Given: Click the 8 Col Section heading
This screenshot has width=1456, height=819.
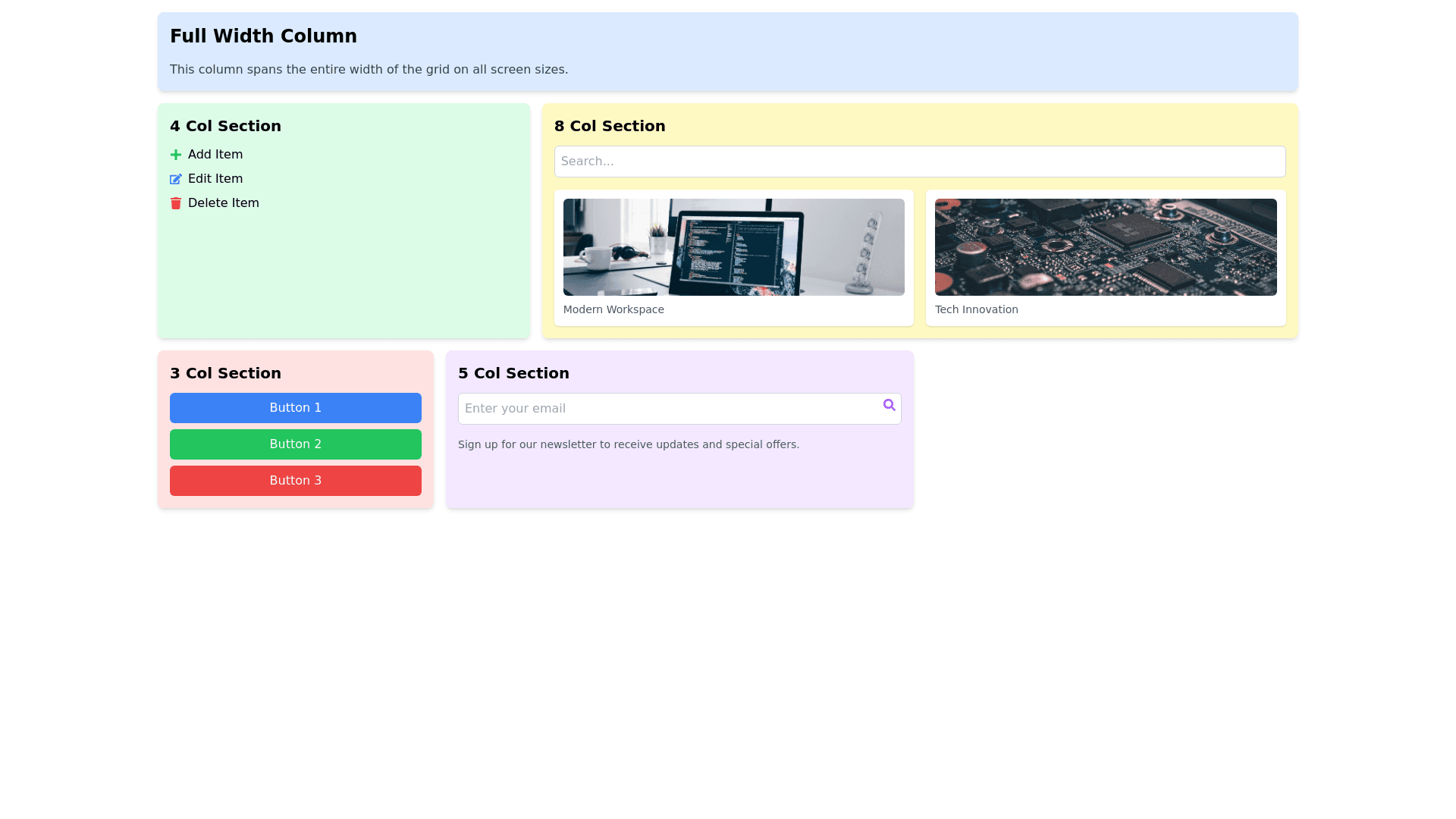Looking at the screenshot, I should (610, 126).
